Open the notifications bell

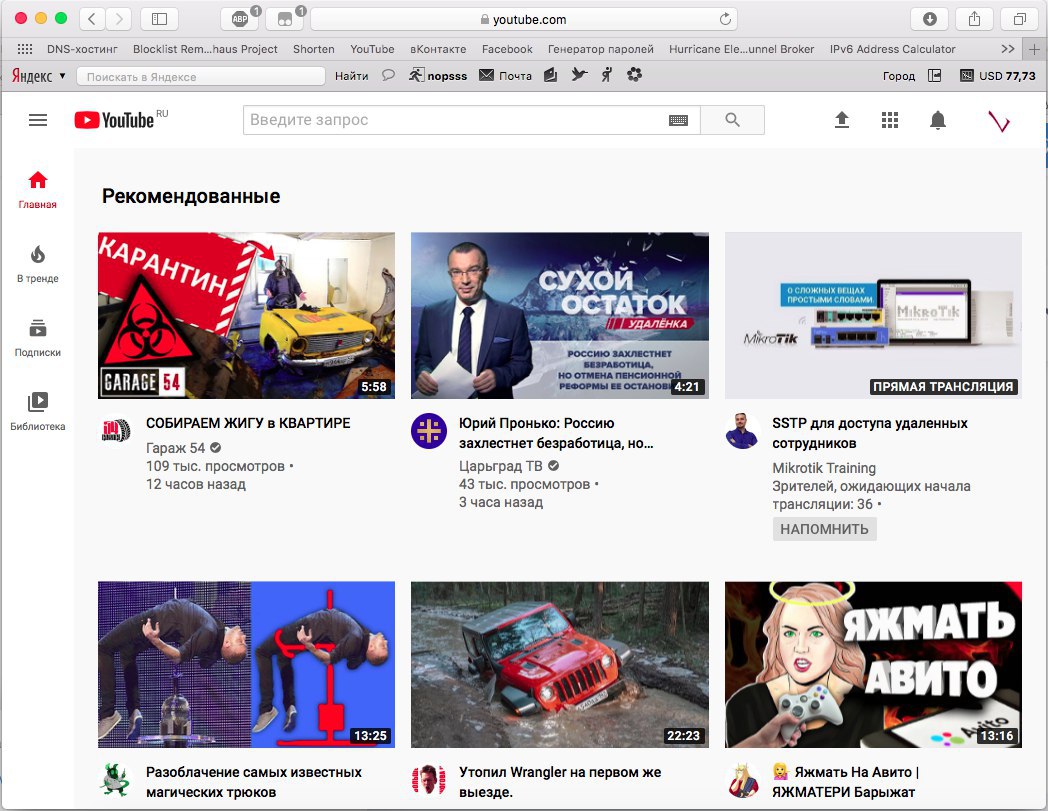click(x=938, y=120)
